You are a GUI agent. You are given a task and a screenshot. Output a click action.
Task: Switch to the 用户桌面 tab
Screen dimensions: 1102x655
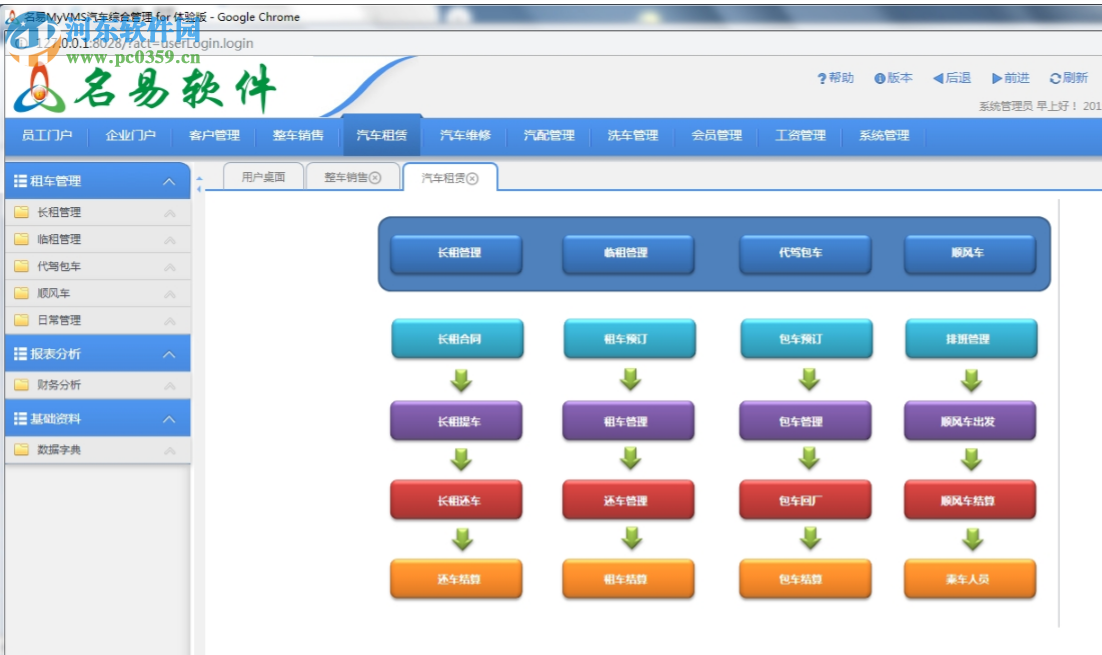pyautogui.click(x=266, y=175)
